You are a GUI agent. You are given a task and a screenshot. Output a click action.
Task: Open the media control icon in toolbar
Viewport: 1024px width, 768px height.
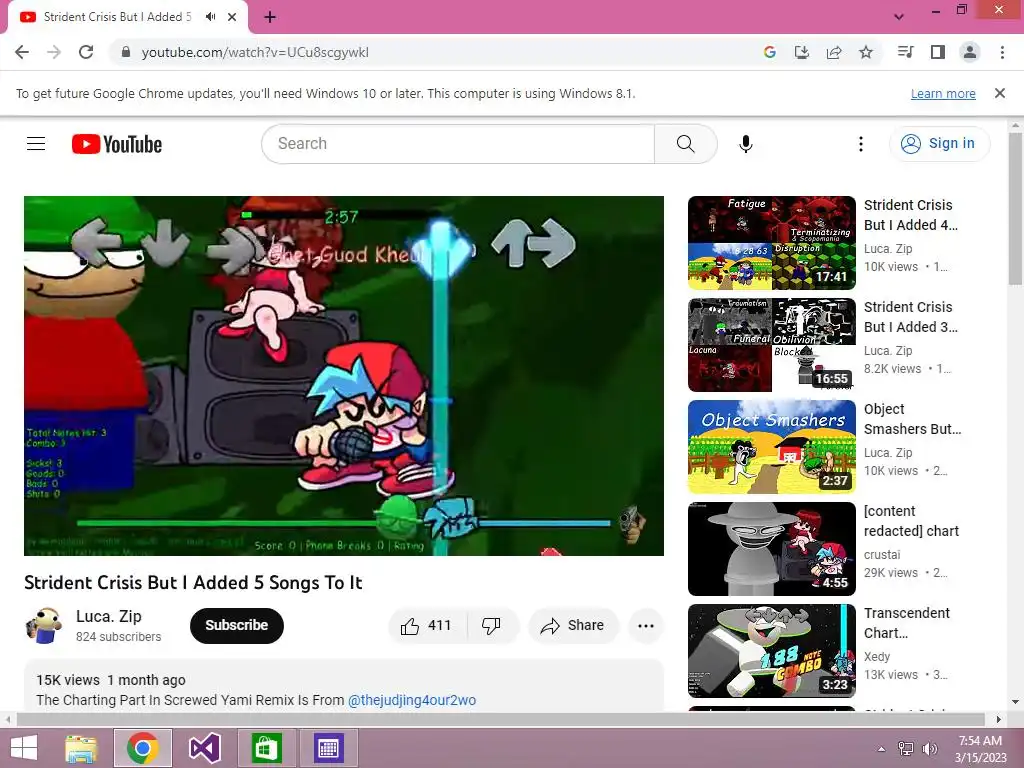click(905, 52)
